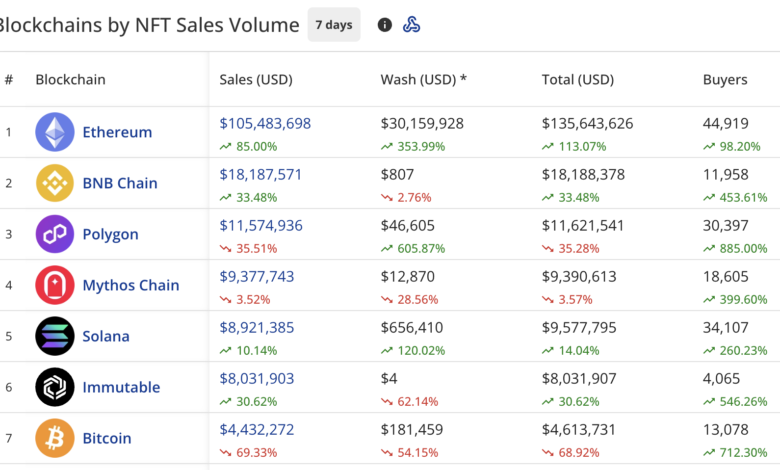Open the Mythos Chain name link
780x470 pixels.
click(x=131, y=285)
